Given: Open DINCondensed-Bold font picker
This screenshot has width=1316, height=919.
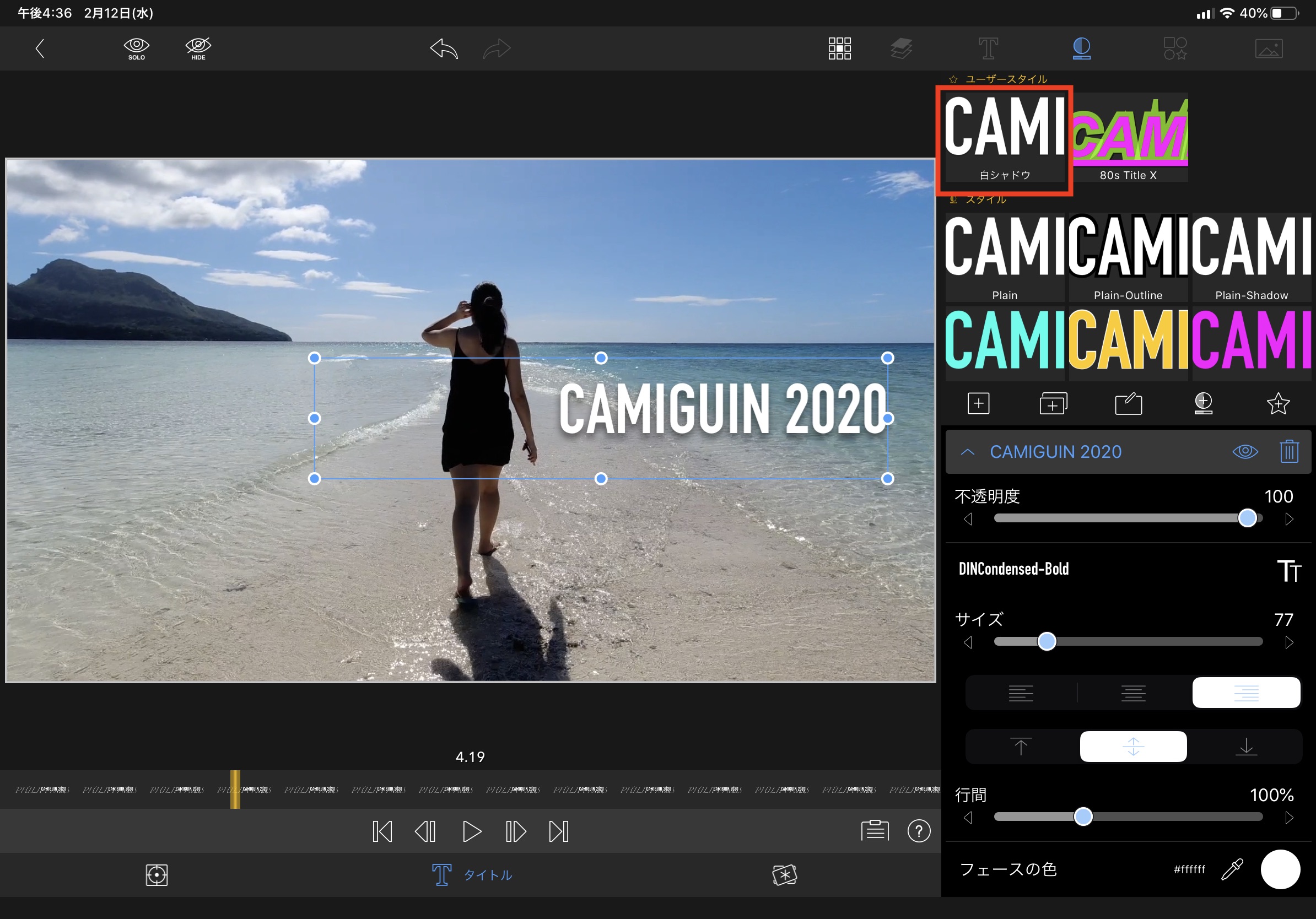Looking at the screenshot, I should [1013, 569].
